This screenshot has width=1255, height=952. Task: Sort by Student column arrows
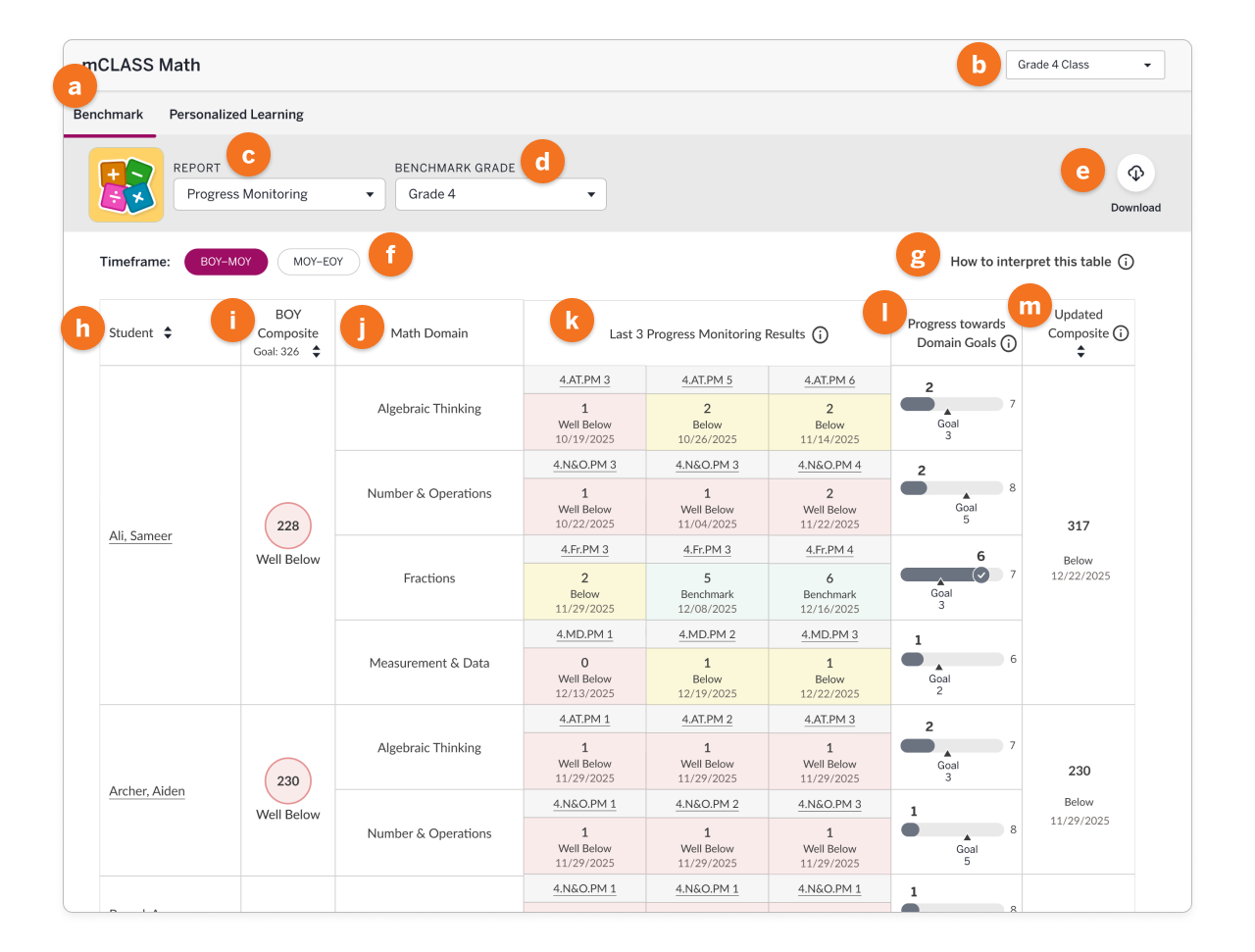168,333
